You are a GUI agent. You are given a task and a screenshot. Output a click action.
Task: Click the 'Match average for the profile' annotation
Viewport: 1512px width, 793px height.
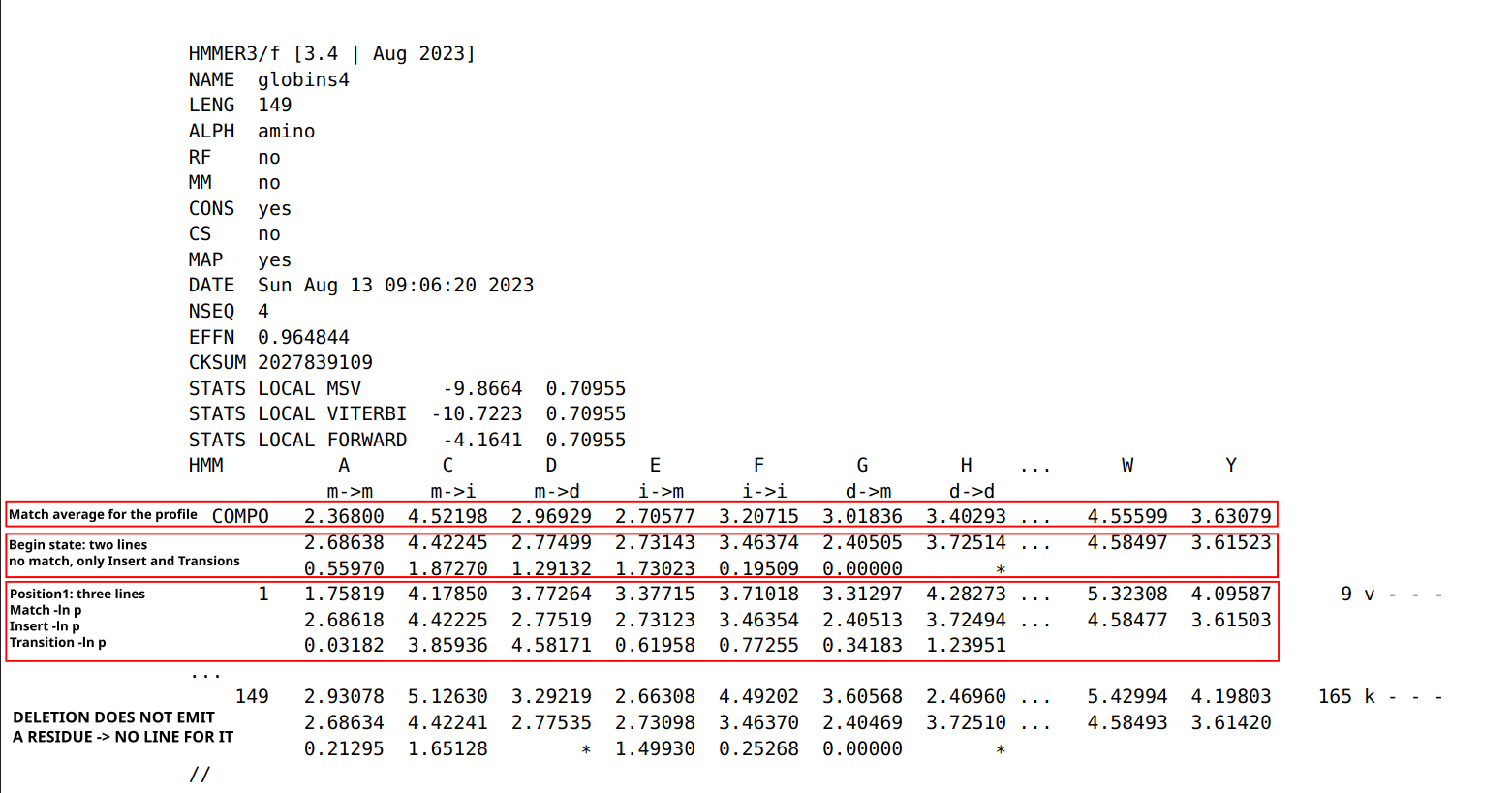pyautogui.click(x=103, y=514)
